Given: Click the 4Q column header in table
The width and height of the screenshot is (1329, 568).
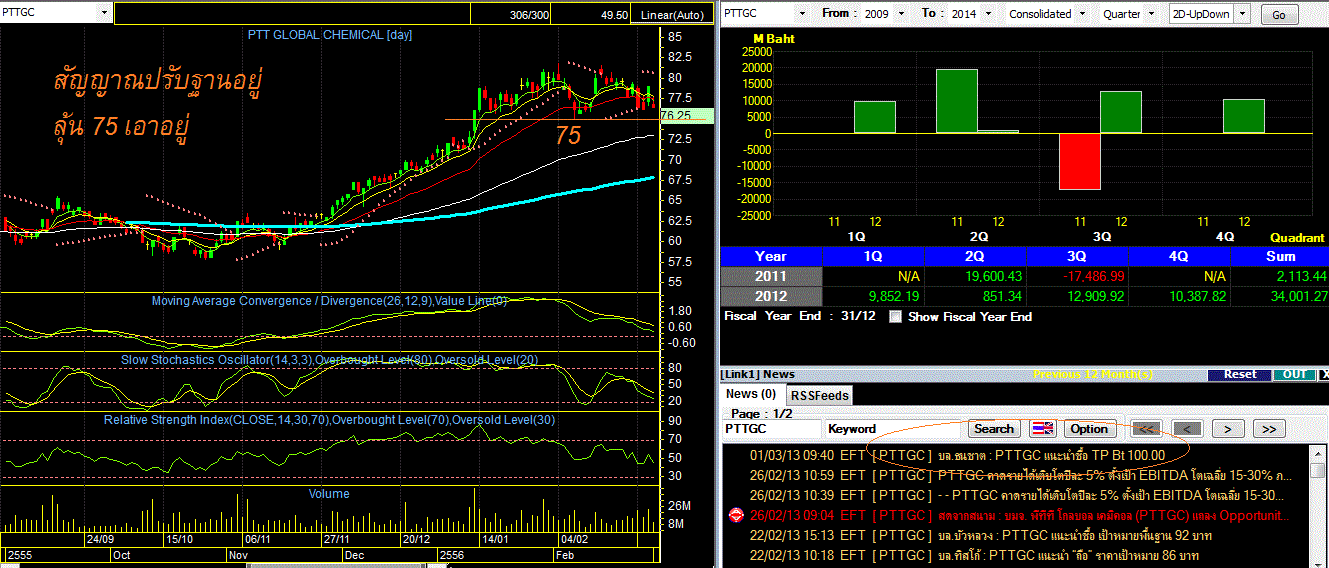Looking at the screenshot, I should [x=1179, y=256].
